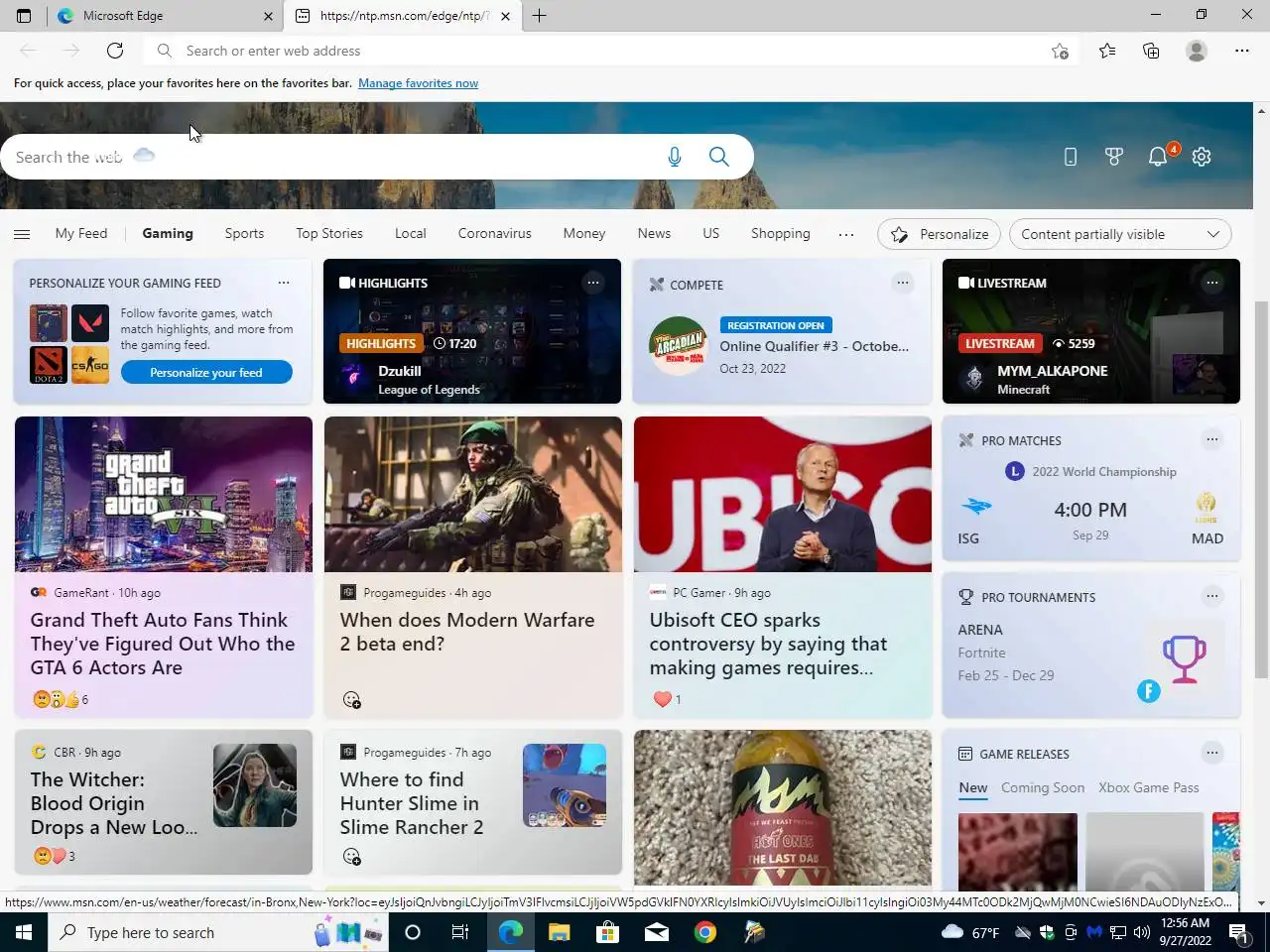Click the page vertical scrollbar thumb
Viewport: 1270px width, 952px height.
1261,490
